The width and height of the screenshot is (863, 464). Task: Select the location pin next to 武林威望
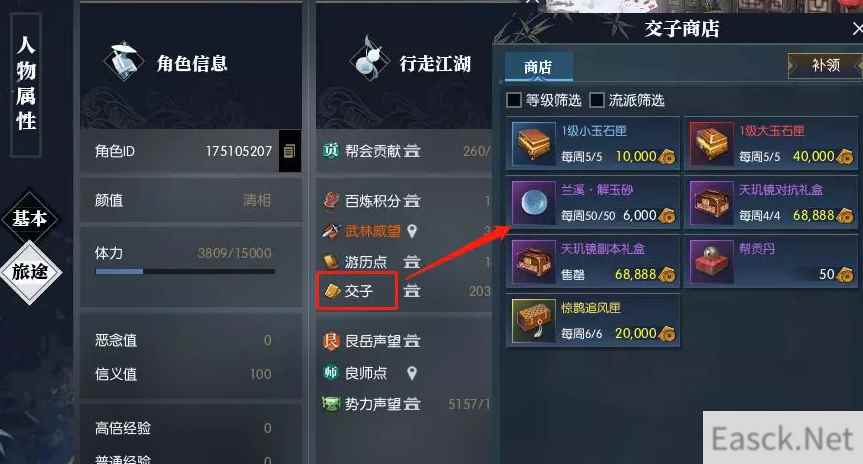(412, 231)
